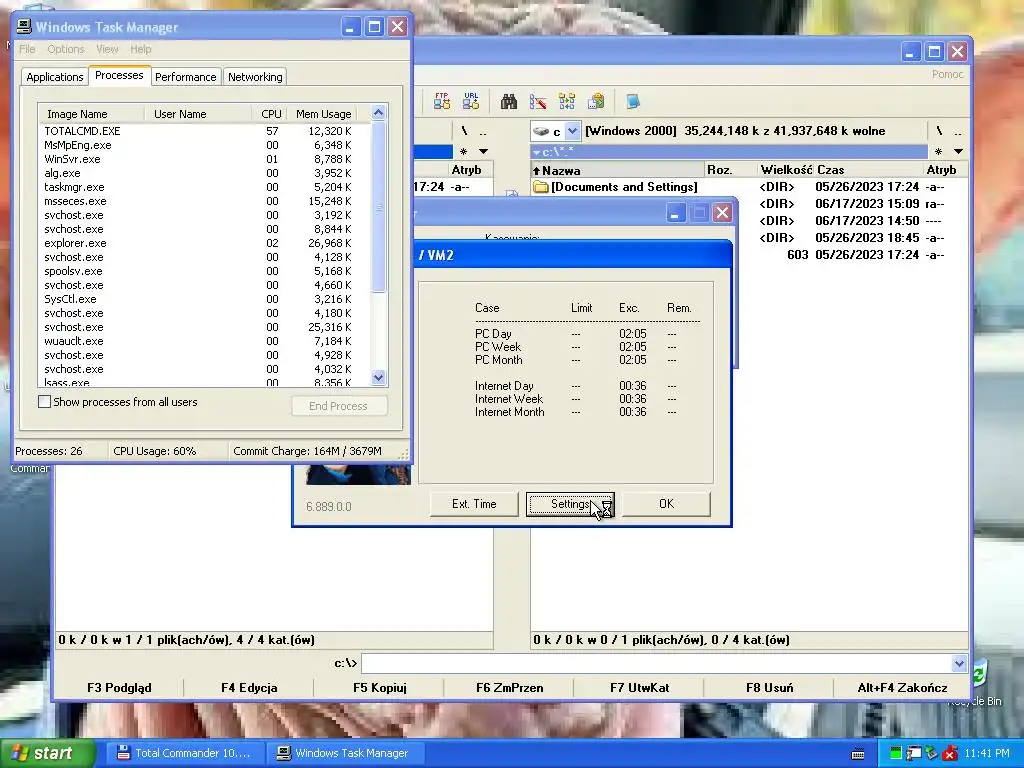This screenshot has width=1024, height=768.
Task: Open Pomoc menu in Total Commander
Action: click(x=948, y=74)
